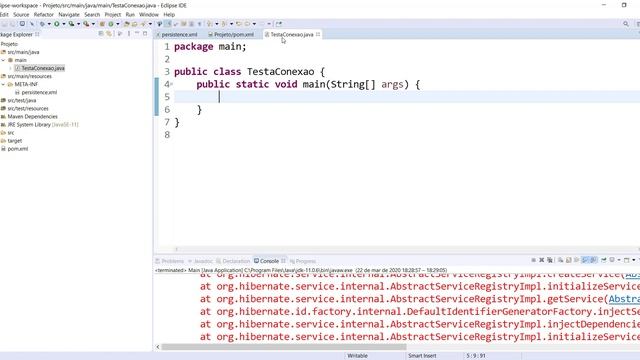640x360 pixels.
Task: Click the Remove Launch X icon in Console
Action: (542, 260)
